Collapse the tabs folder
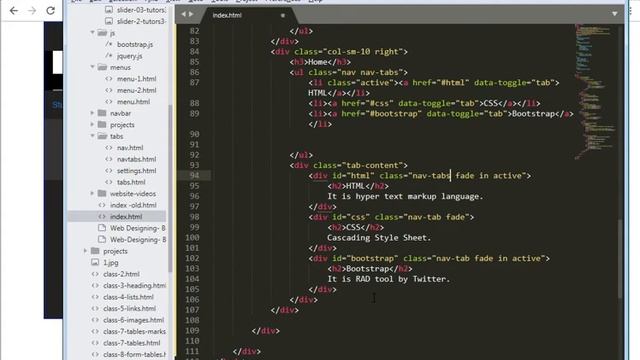 [92, 136]
